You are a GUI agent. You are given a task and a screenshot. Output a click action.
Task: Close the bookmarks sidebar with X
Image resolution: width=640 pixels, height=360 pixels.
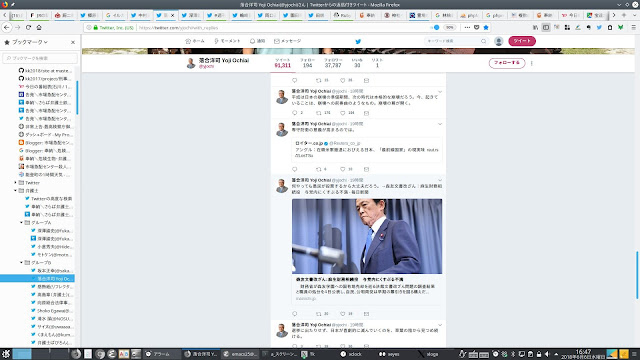(73, 42)
